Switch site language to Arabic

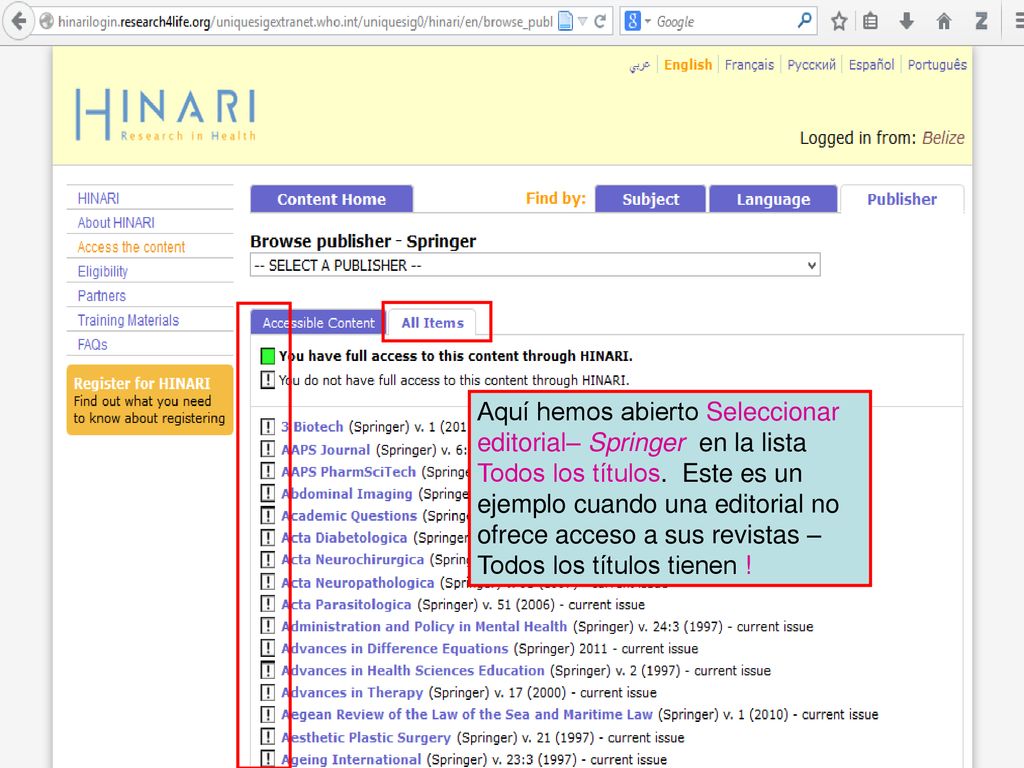639,65
